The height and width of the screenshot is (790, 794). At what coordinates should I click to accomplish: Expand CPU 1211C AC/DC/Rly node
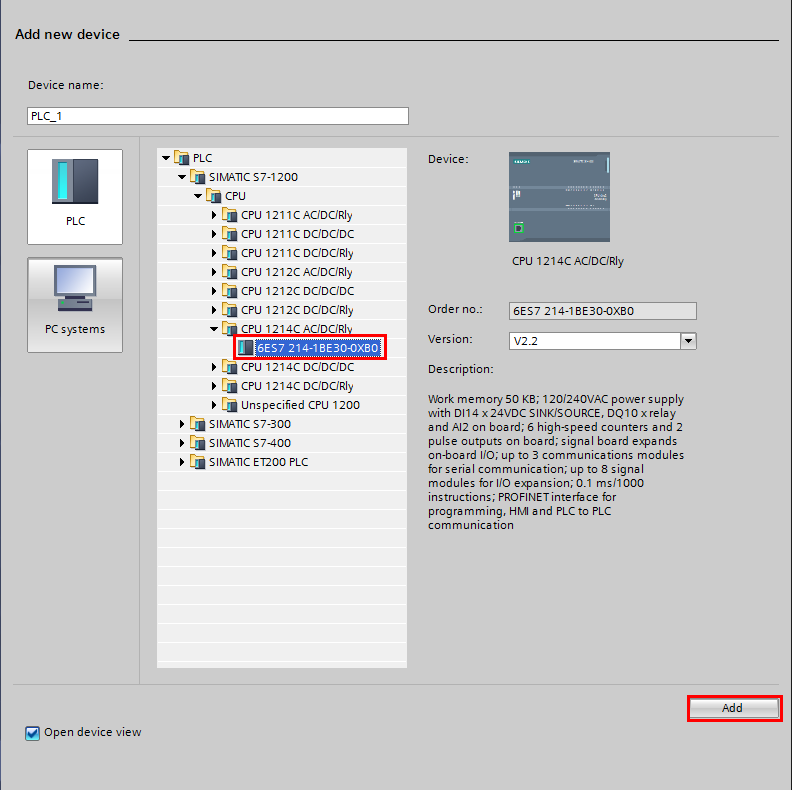[214, 215]
